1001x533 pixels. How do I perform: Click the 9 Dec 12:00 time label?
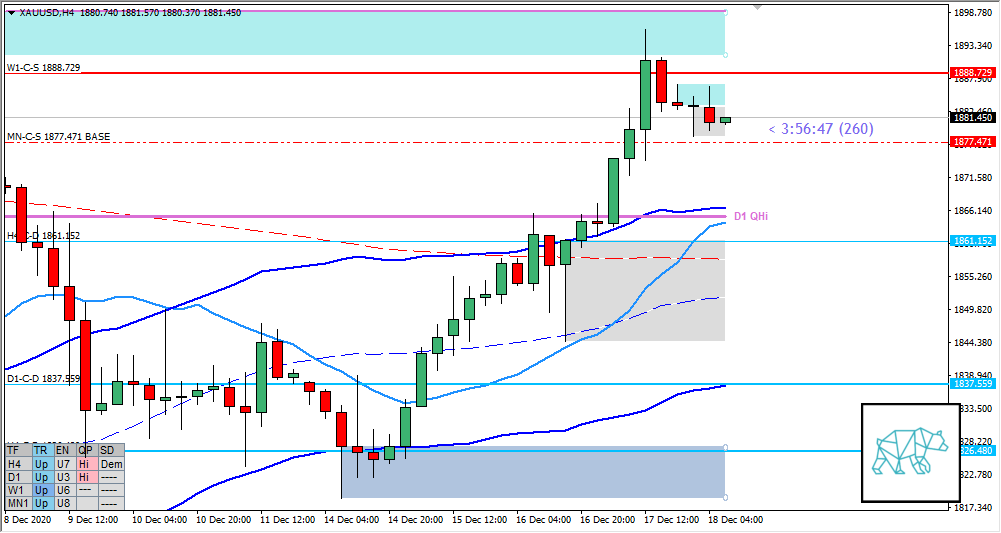point(91,520)
